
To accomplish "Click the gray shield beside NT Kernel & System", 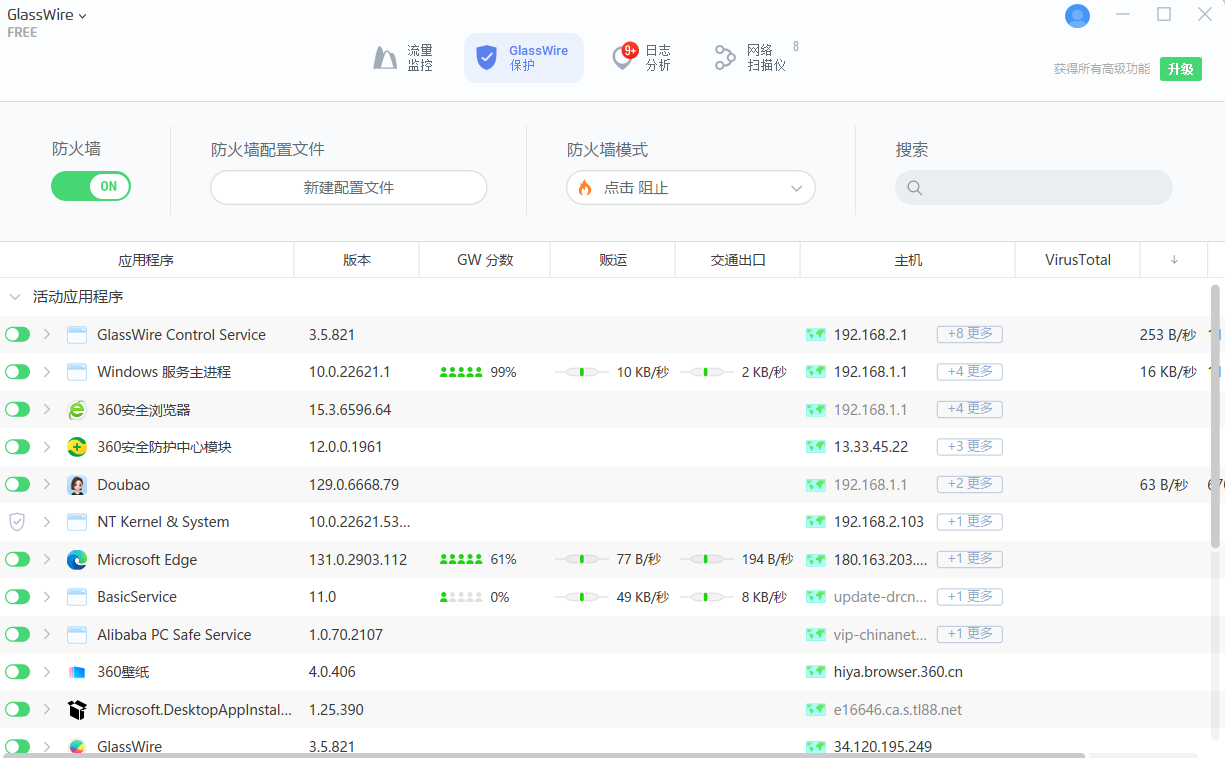I will [x=16, y=521].
